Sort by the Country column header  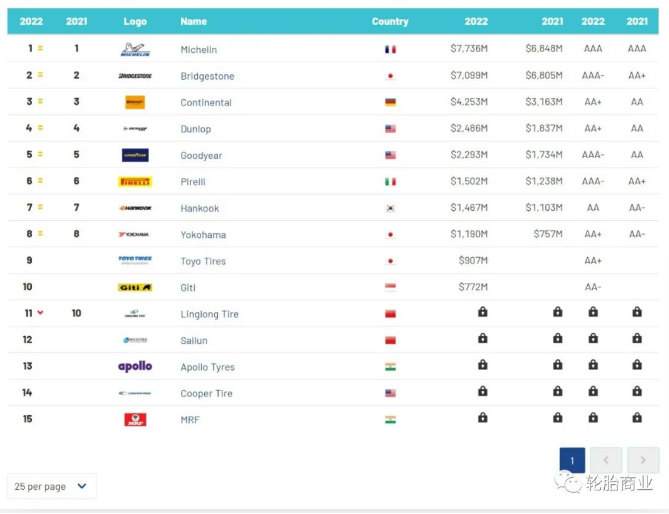pyautogui.click(x=390, y=21)
